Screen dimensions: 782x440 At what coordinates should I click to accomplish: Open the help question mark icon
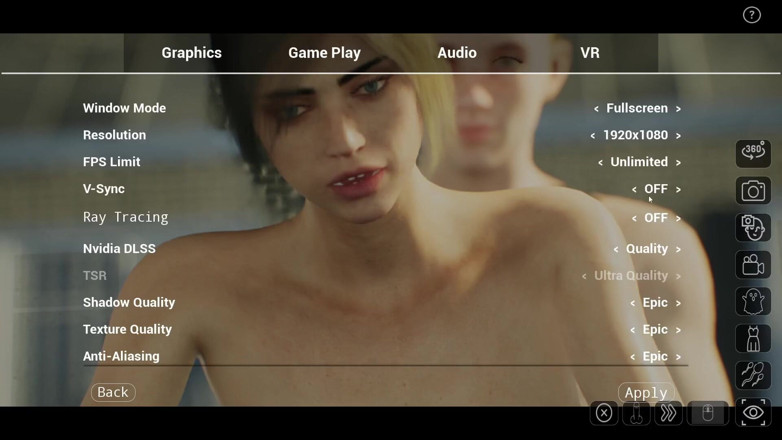pos(752,15)
